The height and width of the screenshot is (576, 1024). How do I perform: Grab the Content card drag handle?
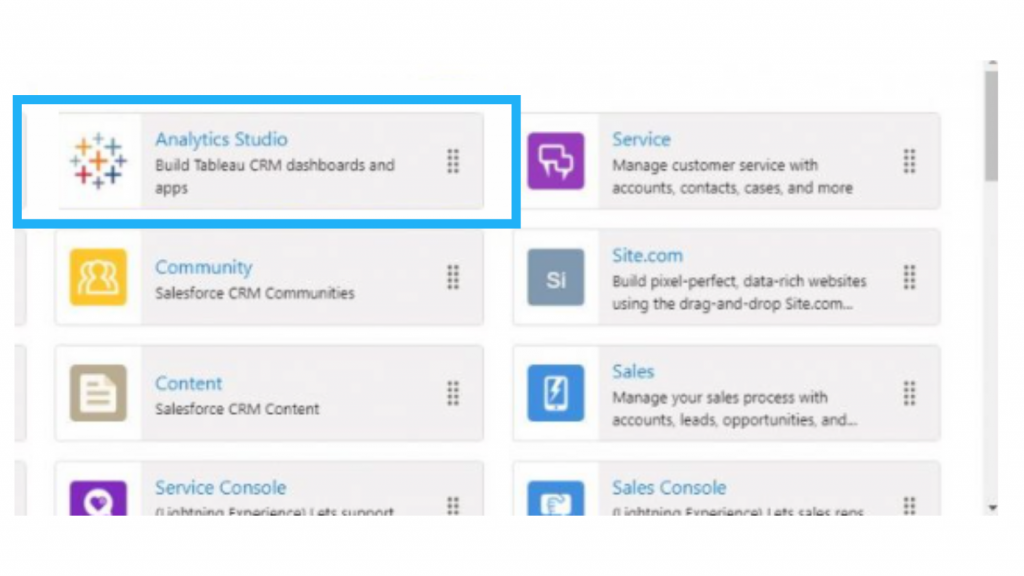[x=453, y=393]
